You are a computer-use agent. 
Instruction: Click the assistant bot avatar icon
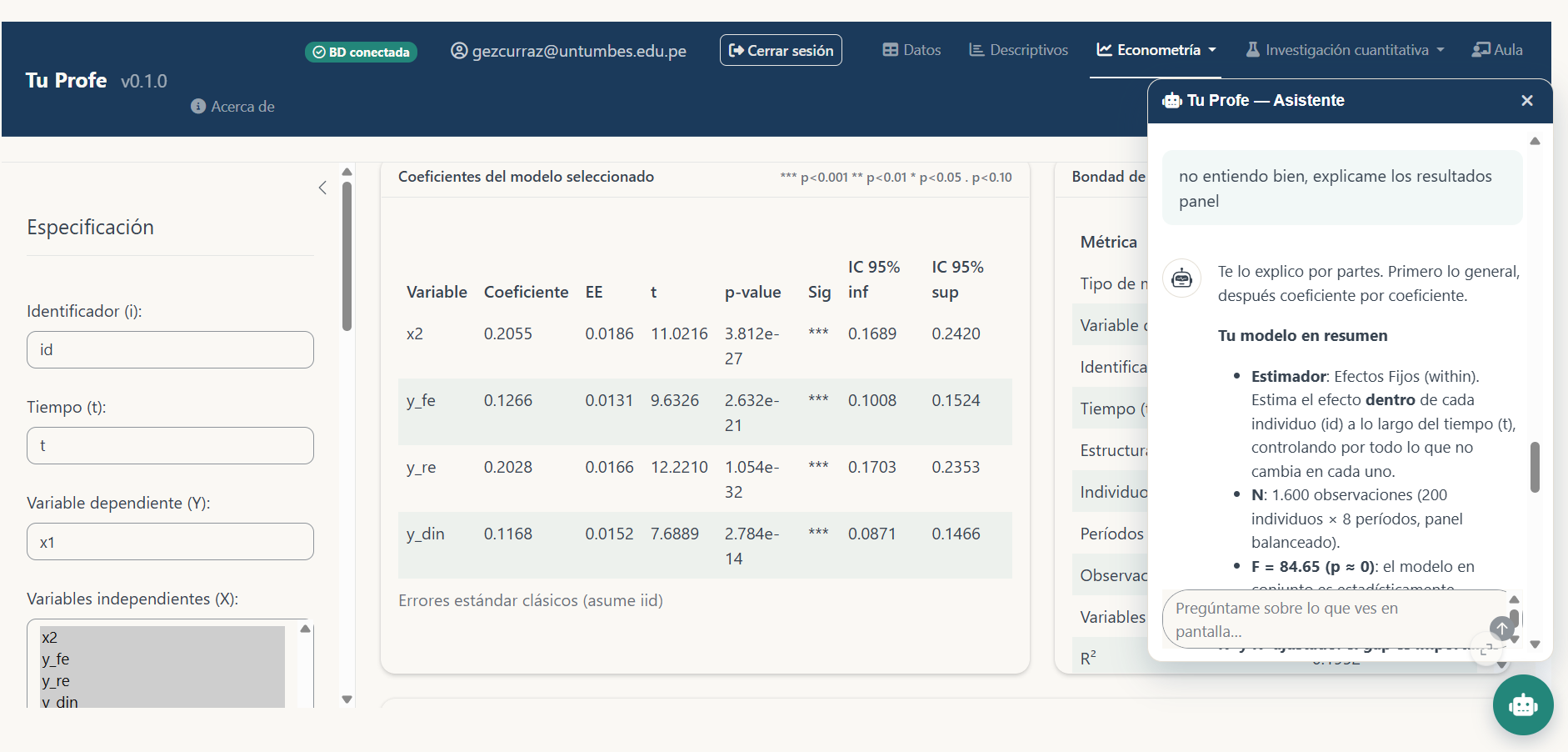(1181, 278)
